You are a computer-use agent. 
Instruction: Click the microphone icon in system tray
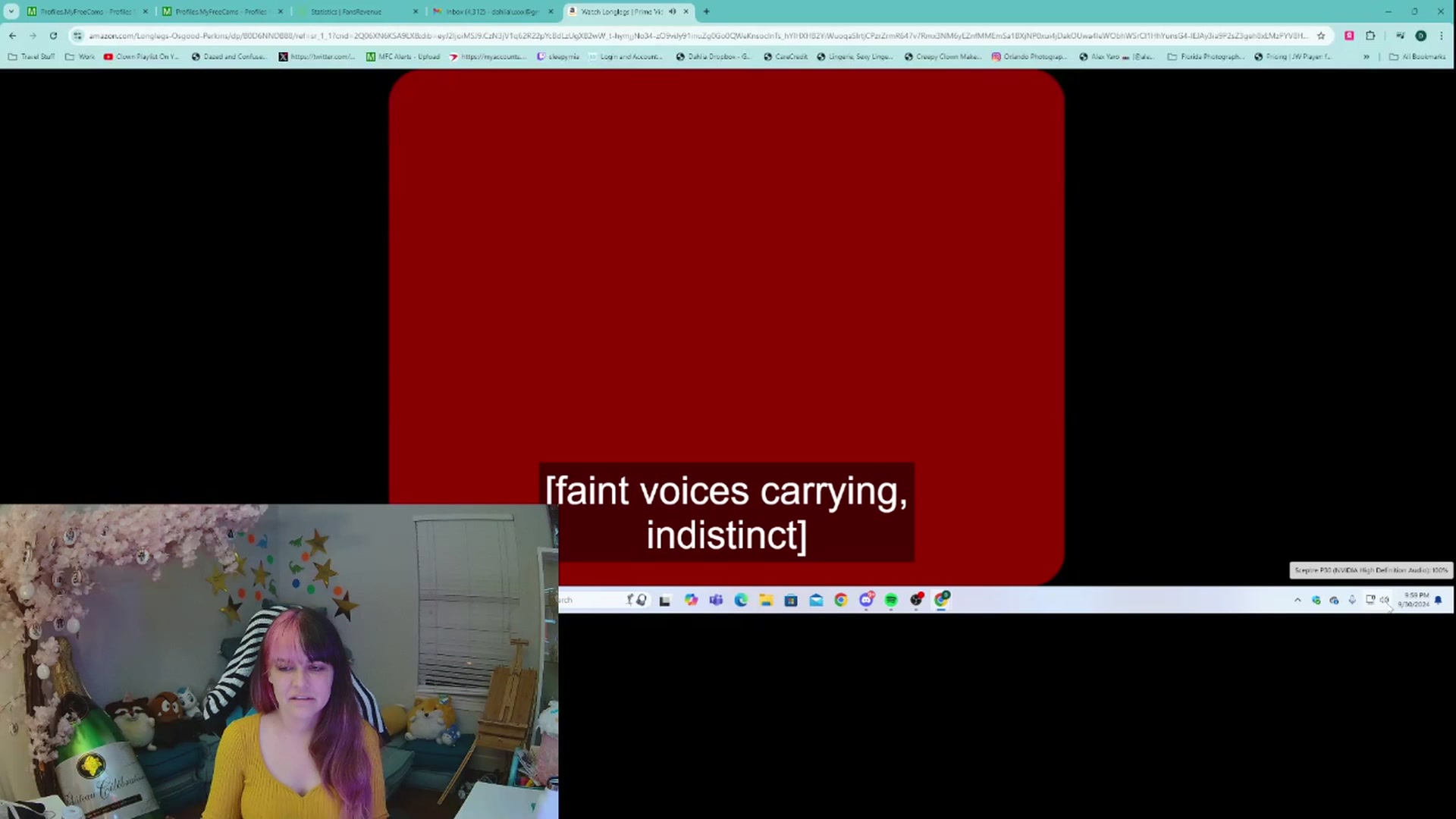tap(1352, 600)
